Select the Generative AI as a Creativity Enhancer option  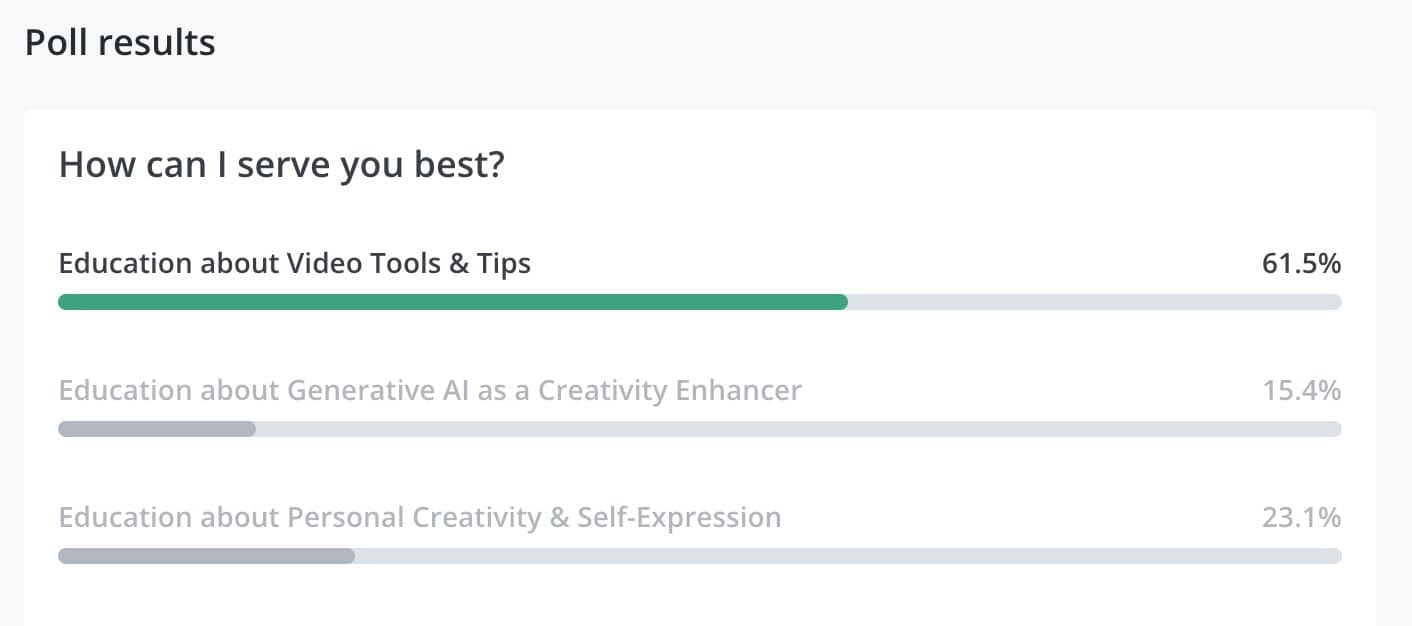pos(430,390)
